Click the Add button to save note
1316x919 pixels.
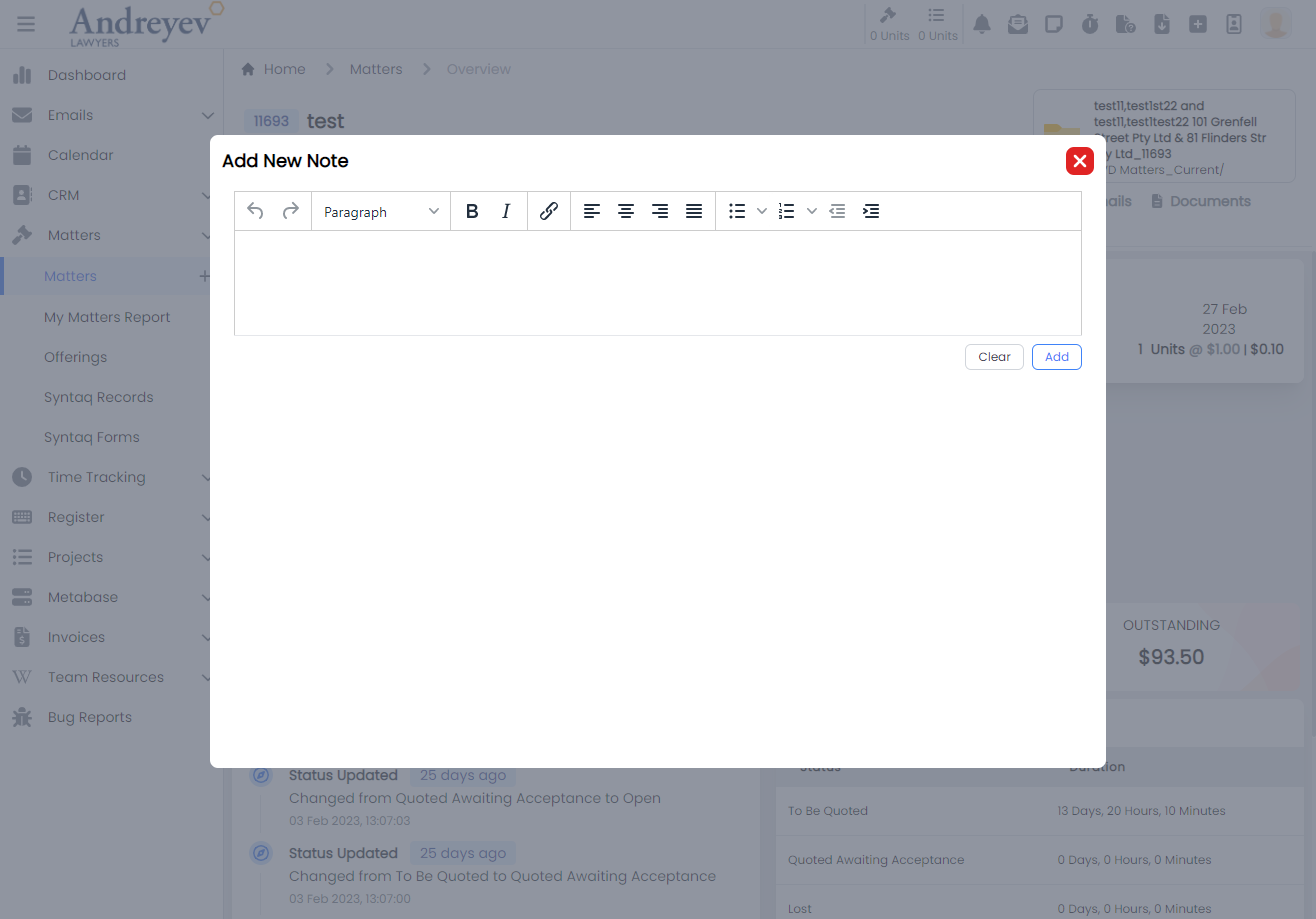1056,357
